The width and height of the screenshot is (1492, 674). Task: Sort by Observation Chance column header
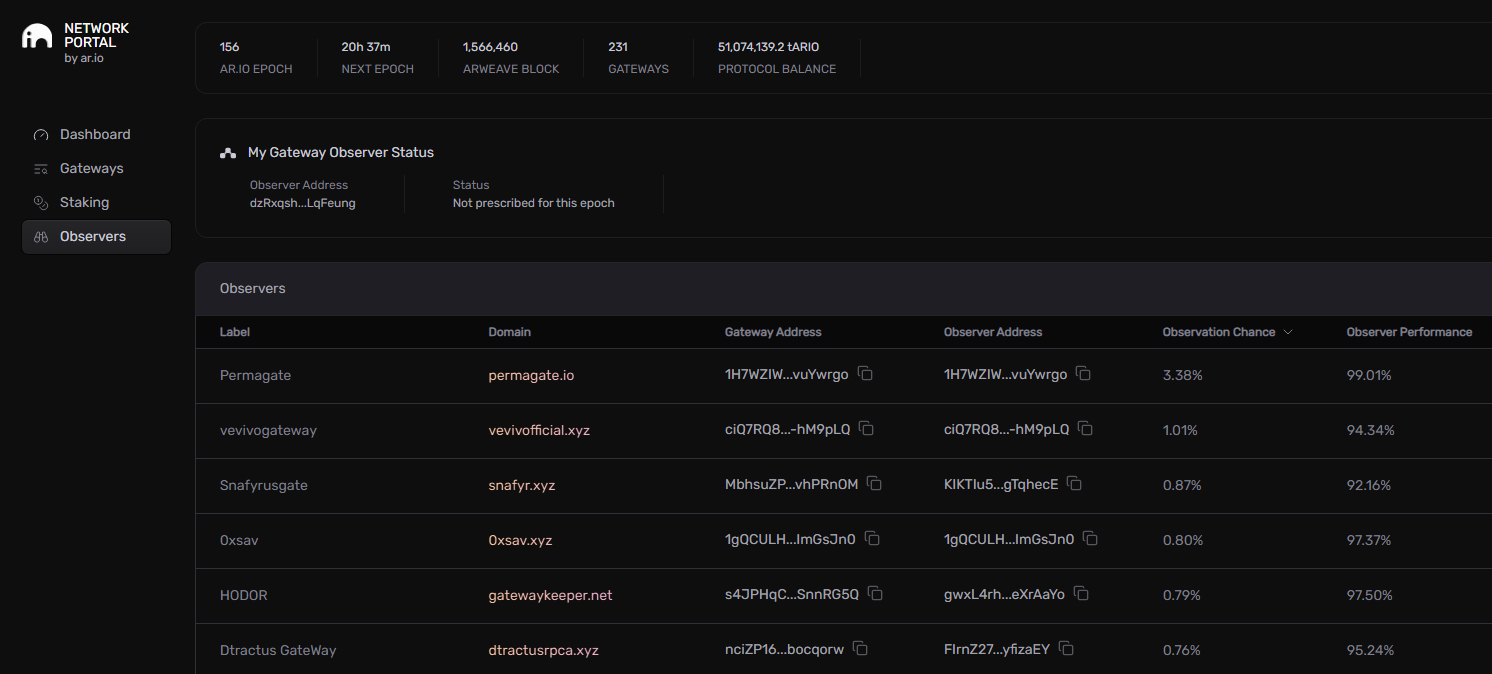coord(1219,332)
